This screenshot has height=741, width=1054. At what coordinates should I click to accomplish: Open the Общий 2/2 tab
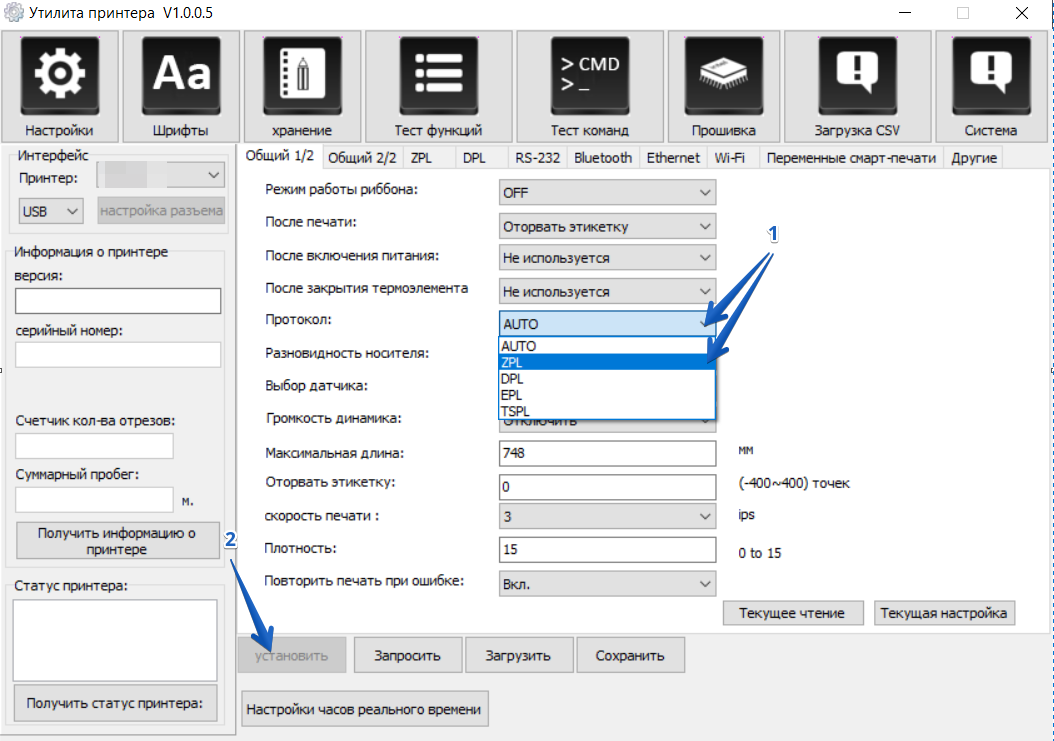point(362,158)
